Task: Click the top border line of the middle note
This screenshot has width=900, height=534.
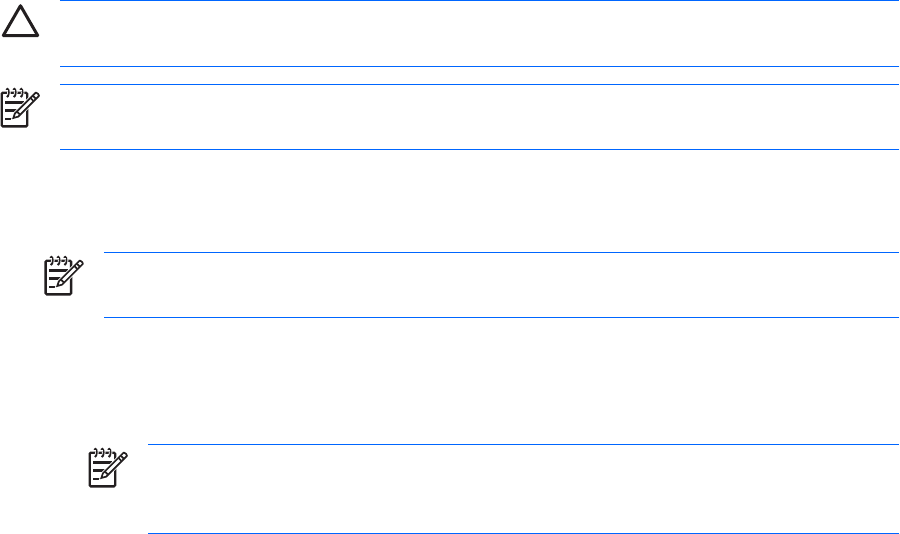Action: 500,253
